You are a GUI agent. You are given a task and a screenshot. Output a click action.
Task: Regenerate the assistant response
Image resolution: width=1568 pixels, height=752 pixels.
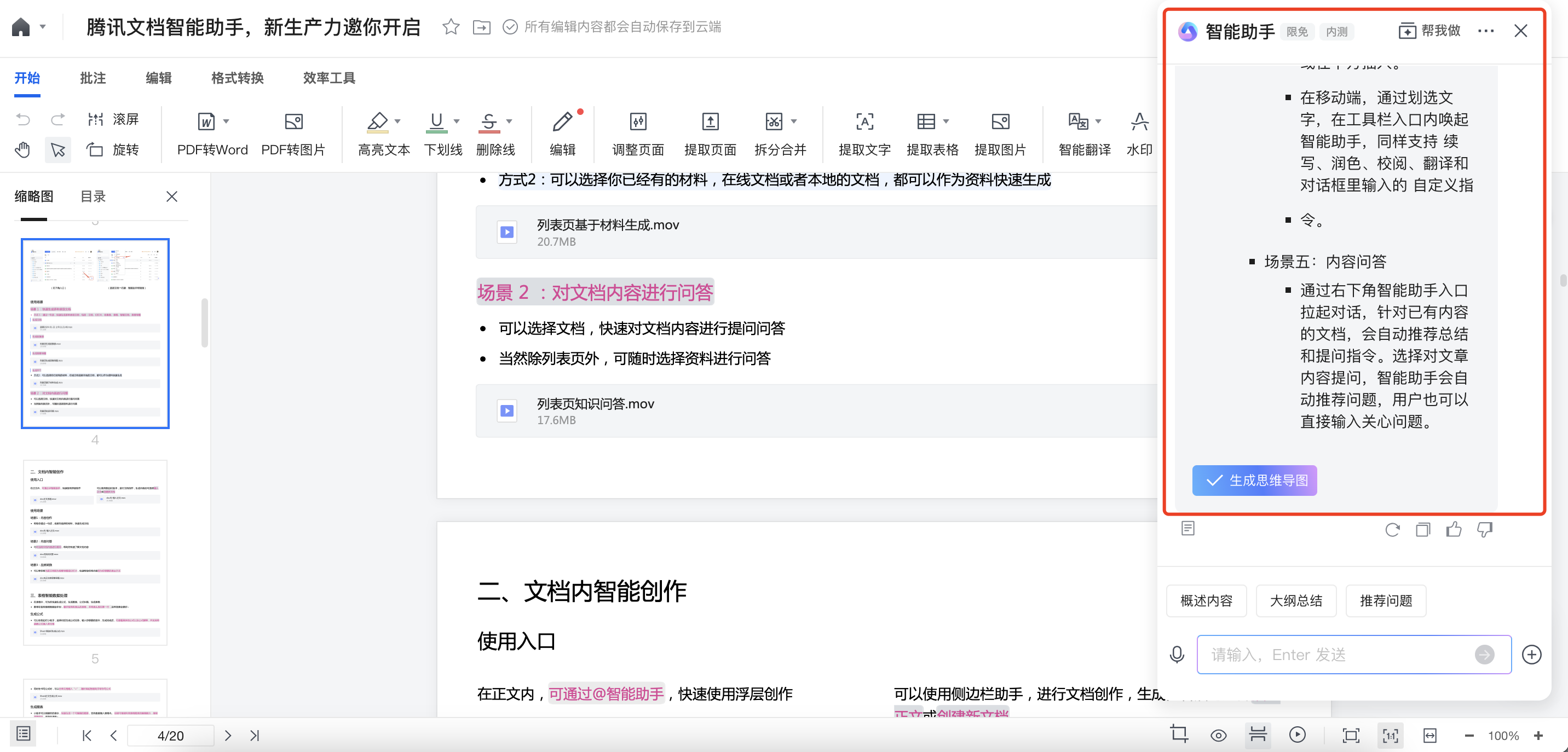(1392, 529)
